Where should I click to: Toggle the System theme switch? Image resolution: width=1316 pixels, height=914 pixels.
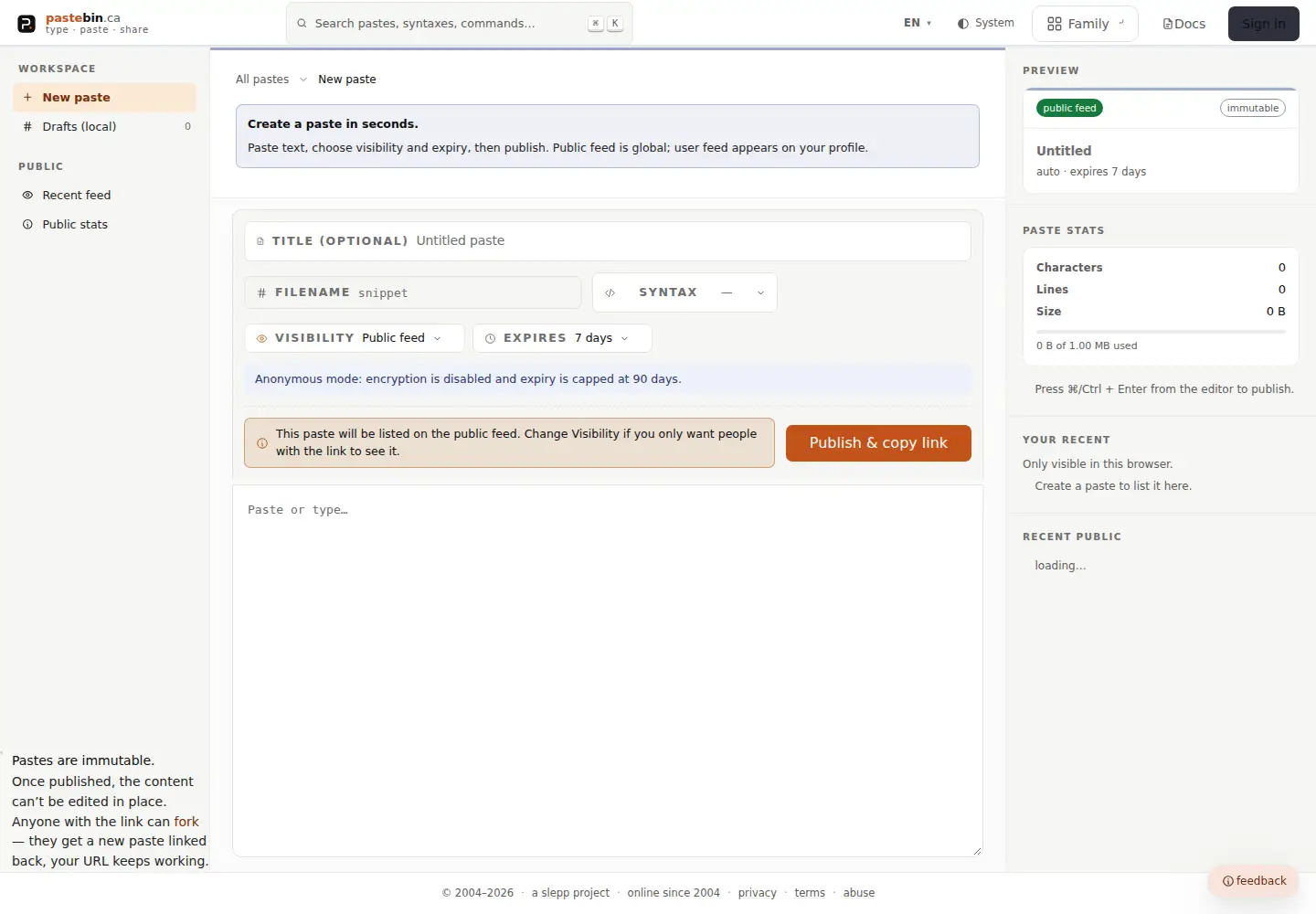pos(985,23)
